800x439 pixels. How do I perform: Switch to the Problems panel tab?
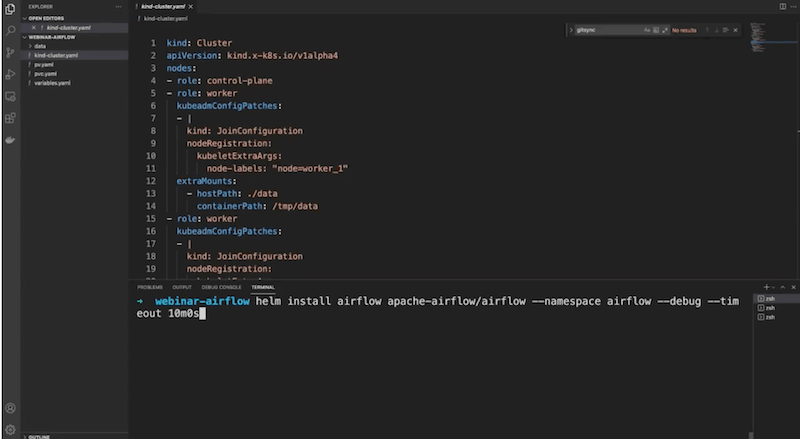pyautogui.click(x=149, y=287)
